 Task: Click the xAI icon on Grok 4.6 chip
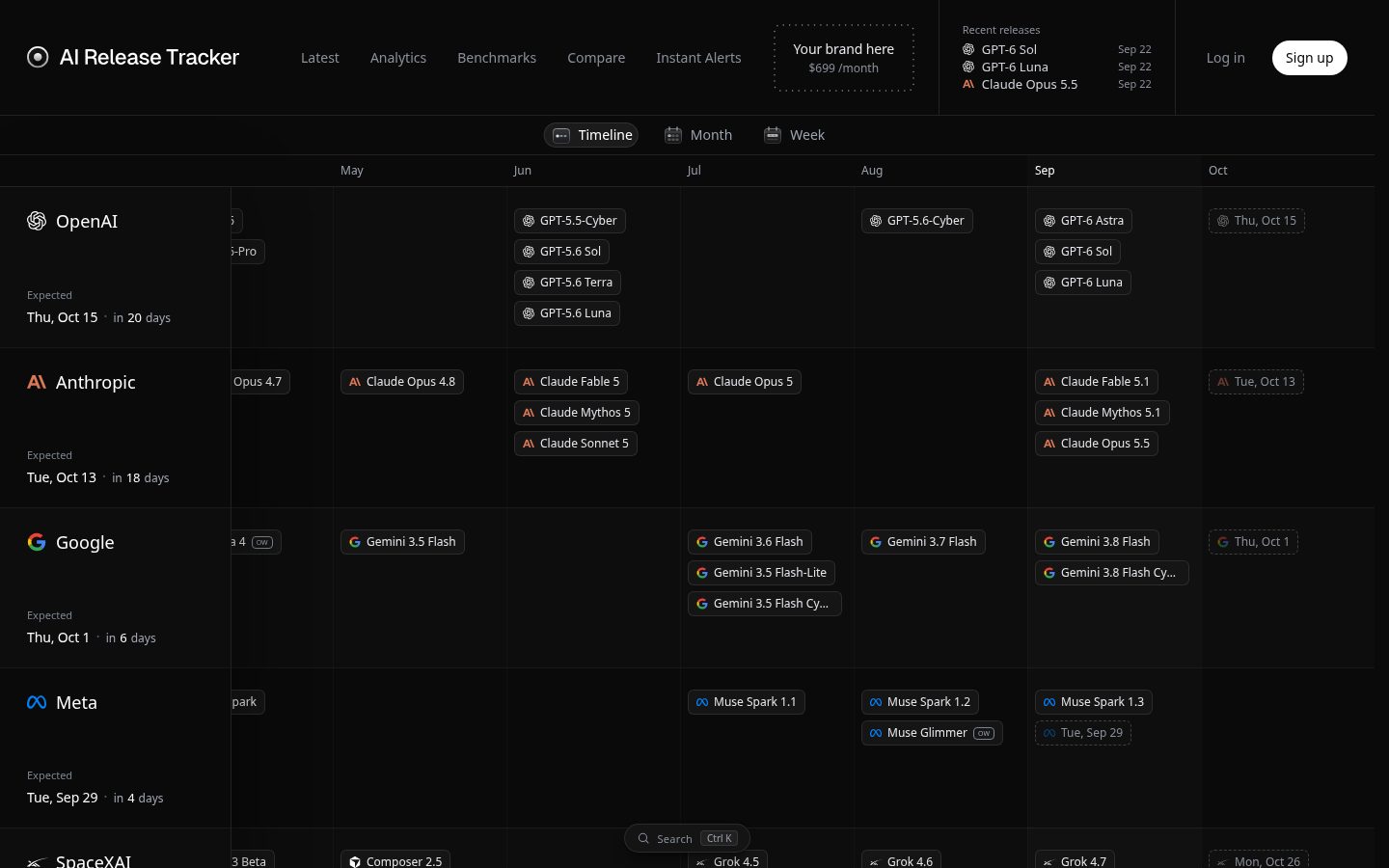[876, 862]
